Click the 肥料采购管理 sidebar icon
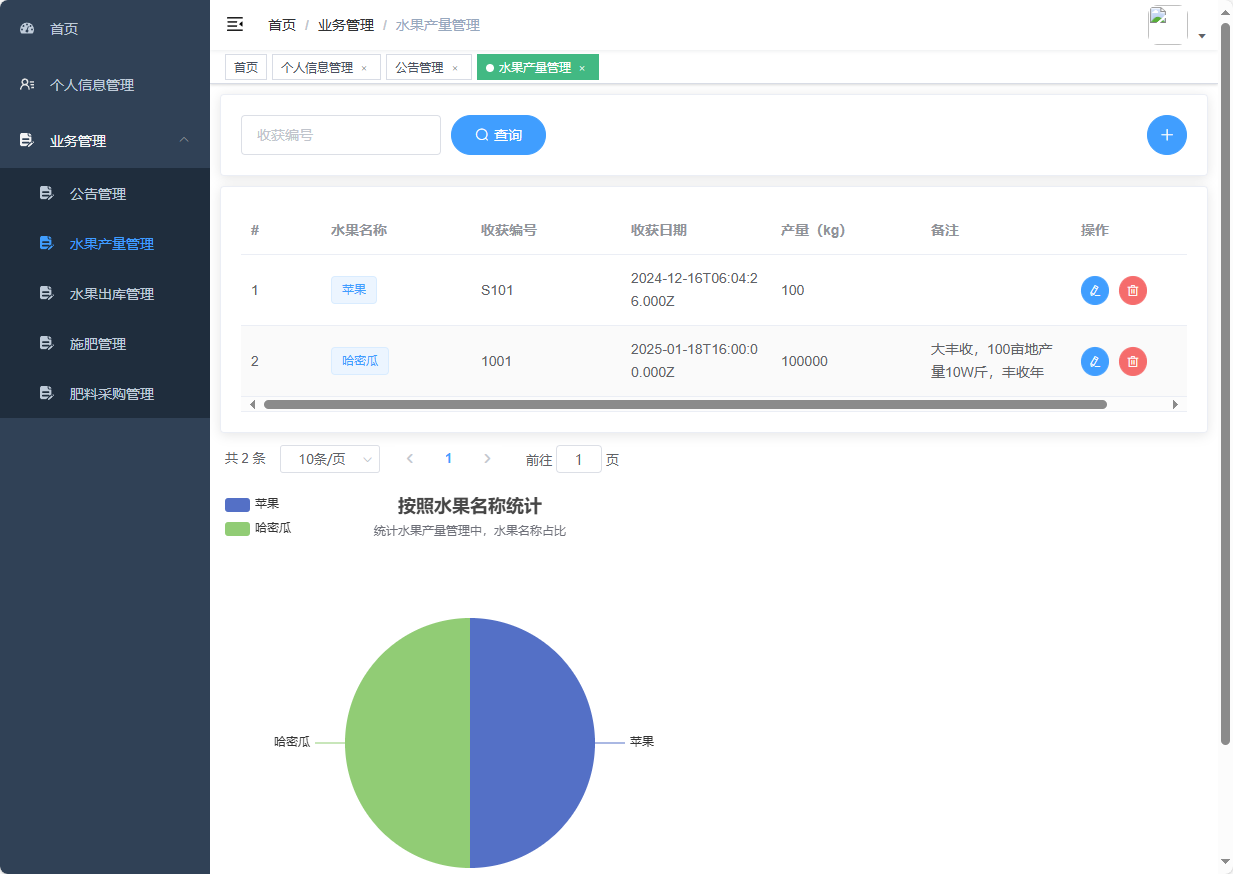The height and width of the screenshot is (874, 1233). click(x=47, y=393)
